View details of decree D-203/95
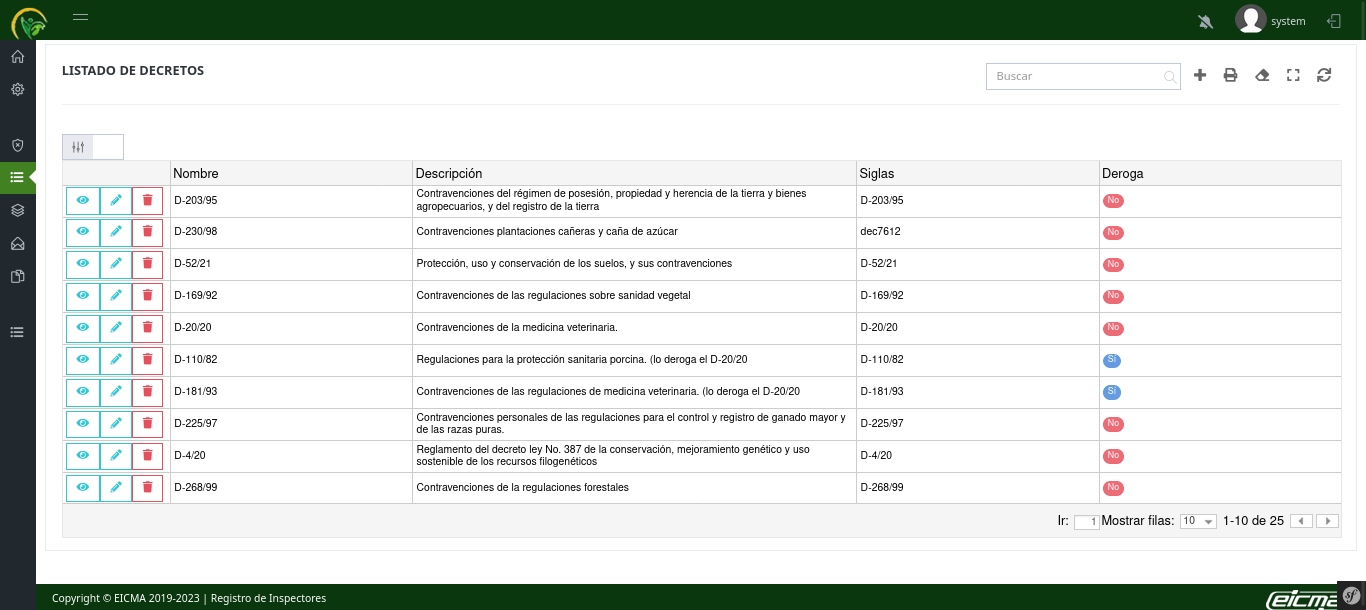The image size is (1366, 610). (x=83, y=201)
